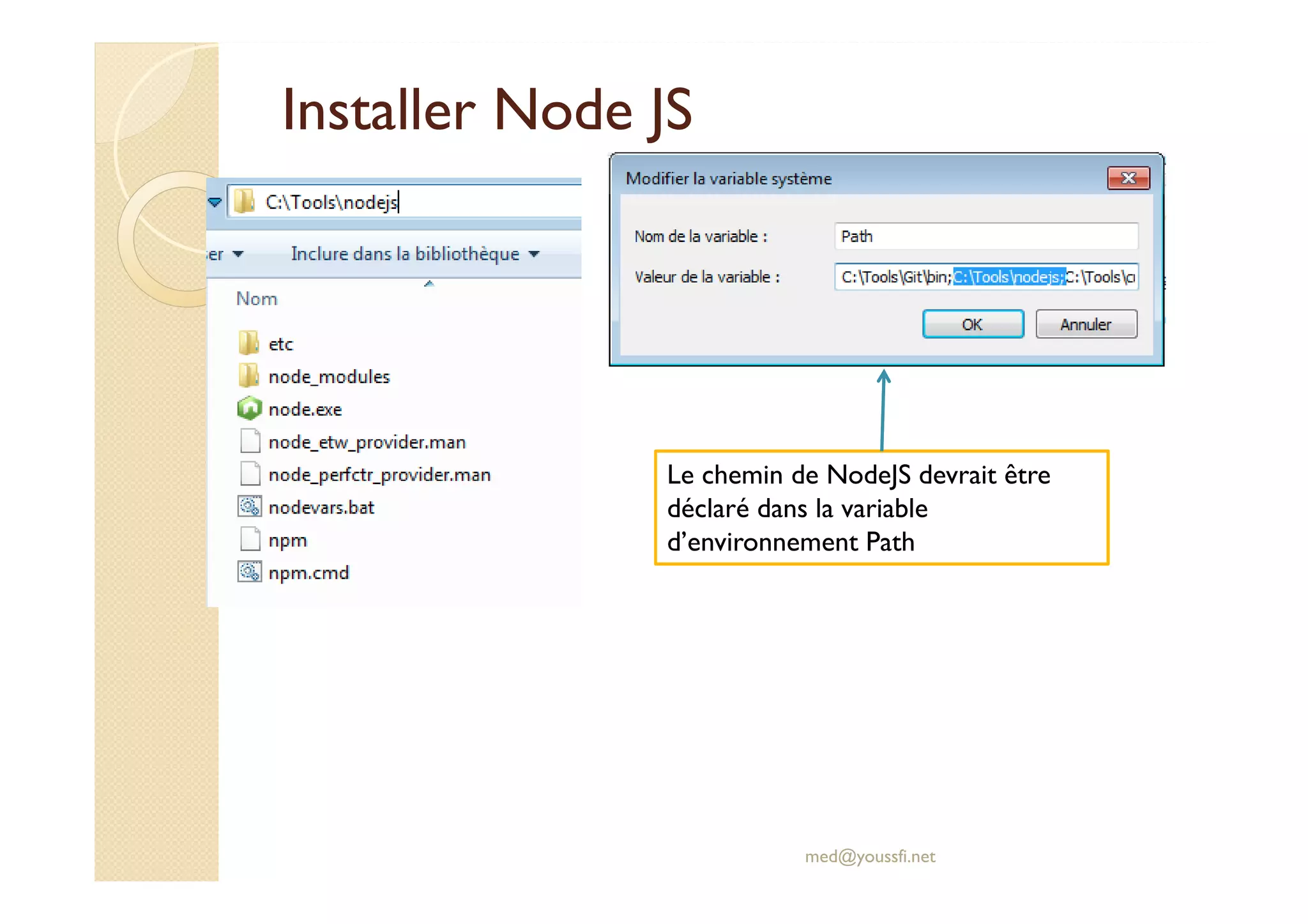
Task: Click the etc folder icon
Action: 249,344
